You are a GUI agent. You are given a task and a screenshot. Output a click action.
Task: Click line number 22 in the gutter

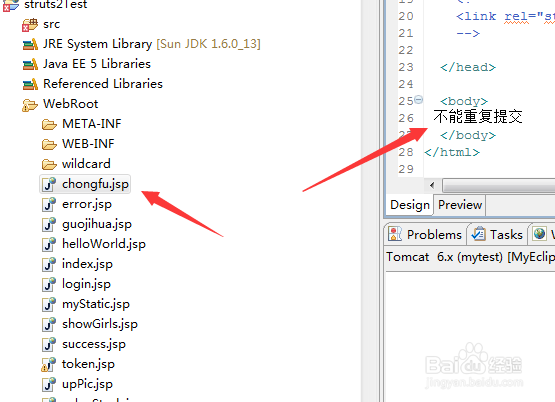[406, 50]
